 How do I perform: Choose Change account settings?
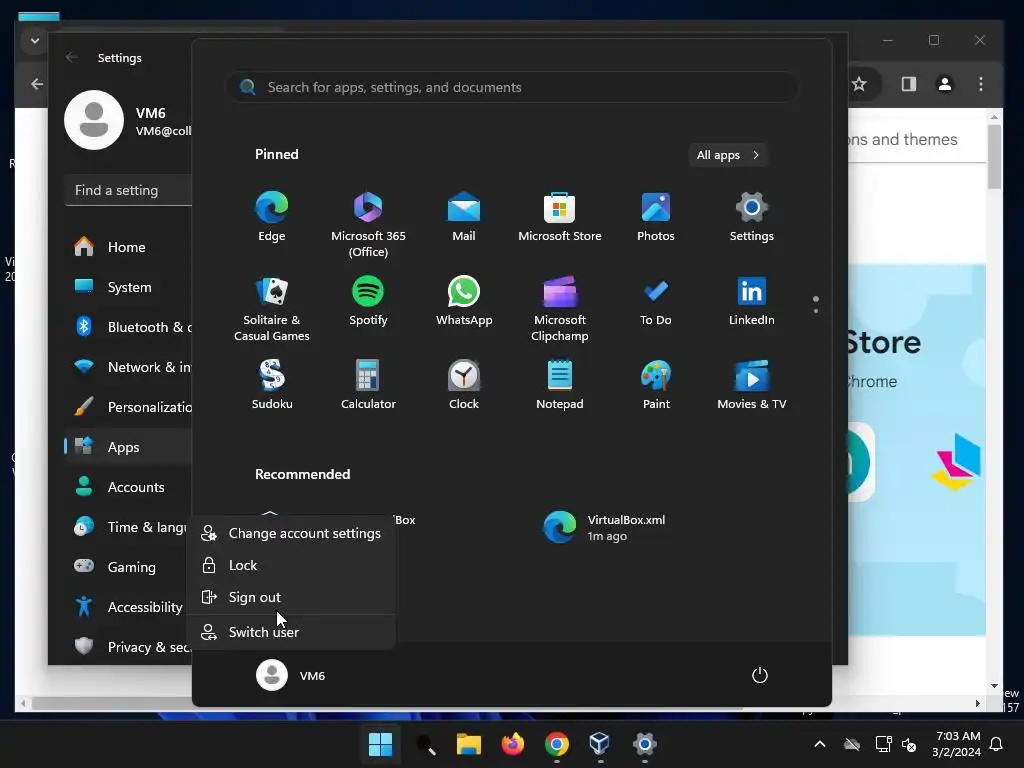pyautogui.click(x=291, y=534)
